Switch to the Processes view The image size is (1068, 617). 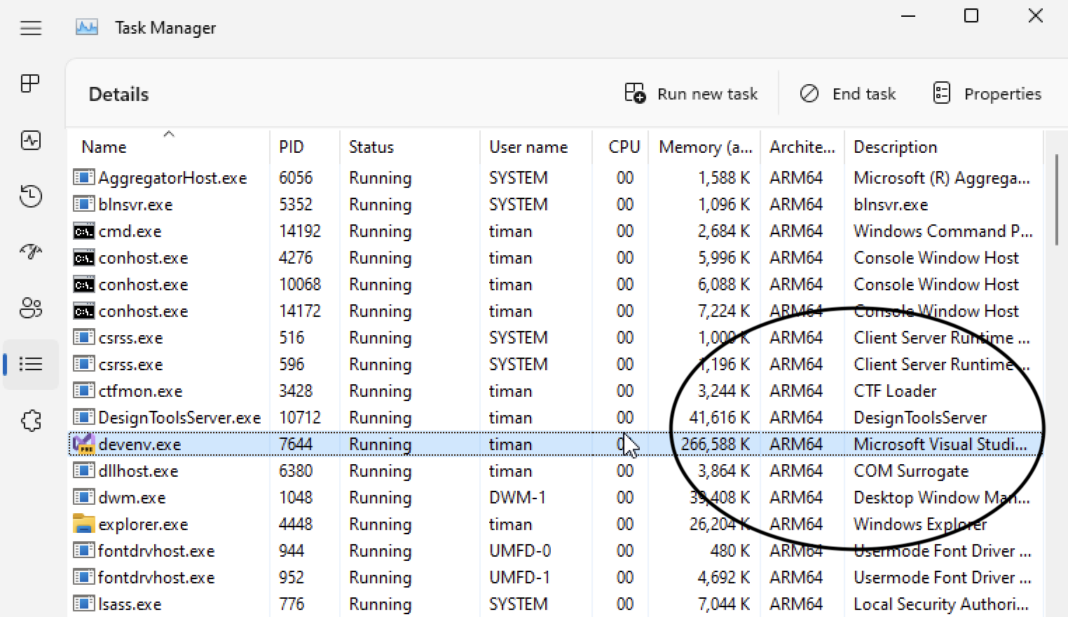point(30,84)
